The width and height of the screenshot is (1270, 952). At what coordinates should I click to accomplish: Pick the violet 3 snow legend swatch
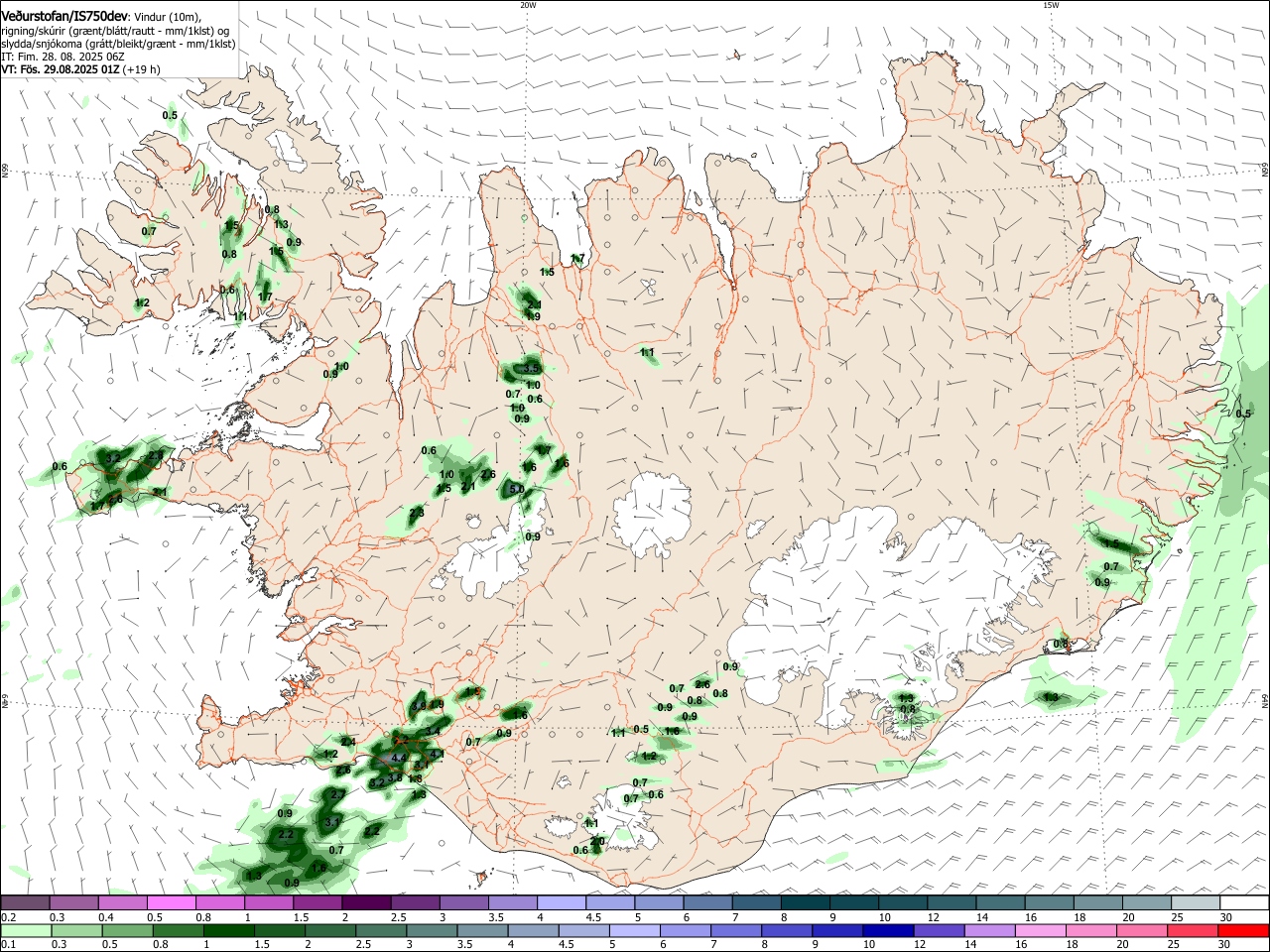[464, 903]
